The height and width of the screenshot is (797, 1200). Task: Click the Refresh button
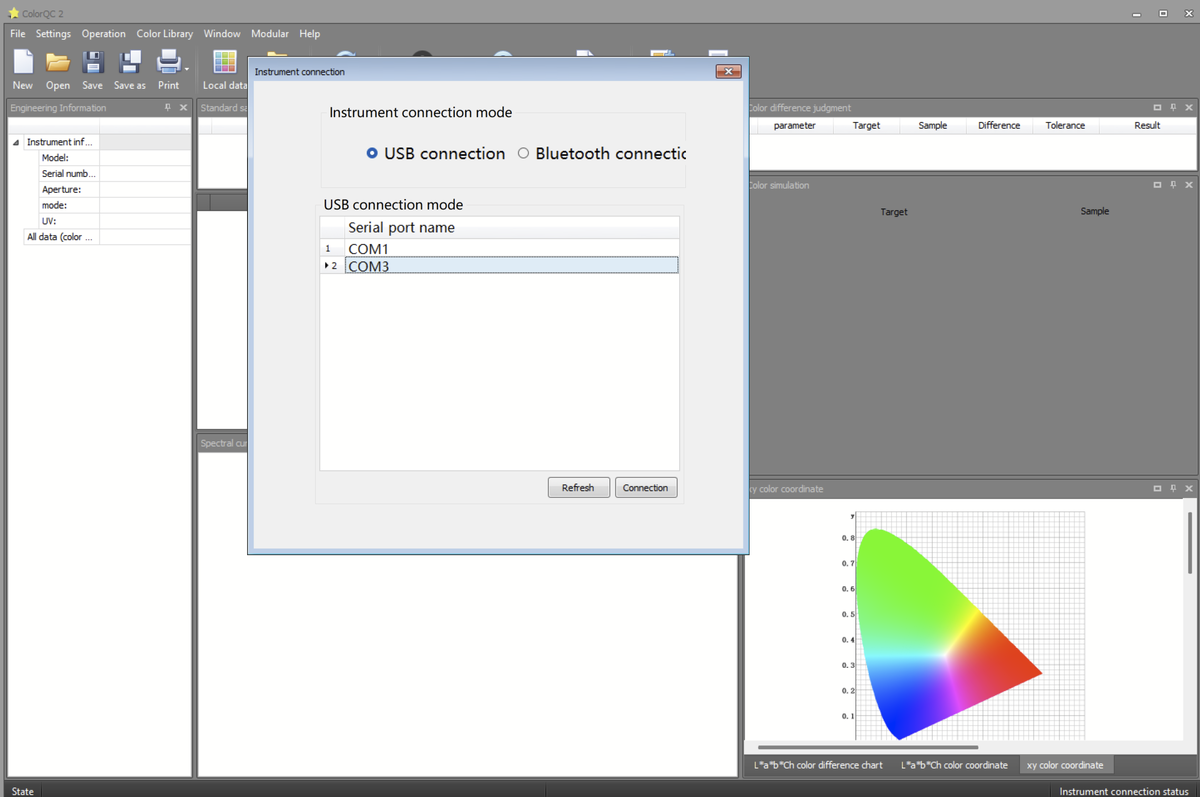(x=578, y=488)
